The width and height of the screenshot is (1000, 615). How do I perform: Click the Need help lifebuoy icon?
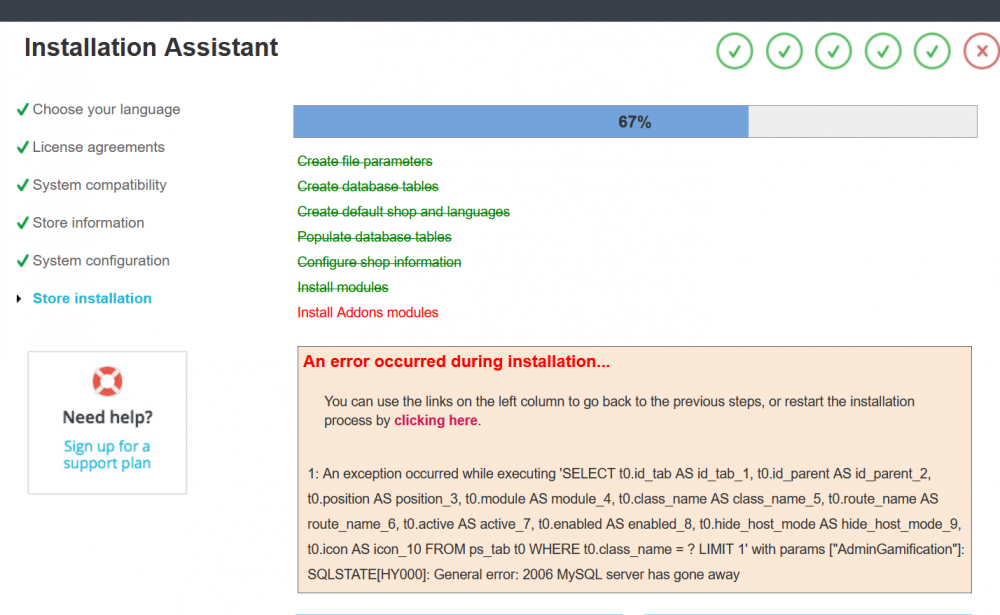pos(107,380)
